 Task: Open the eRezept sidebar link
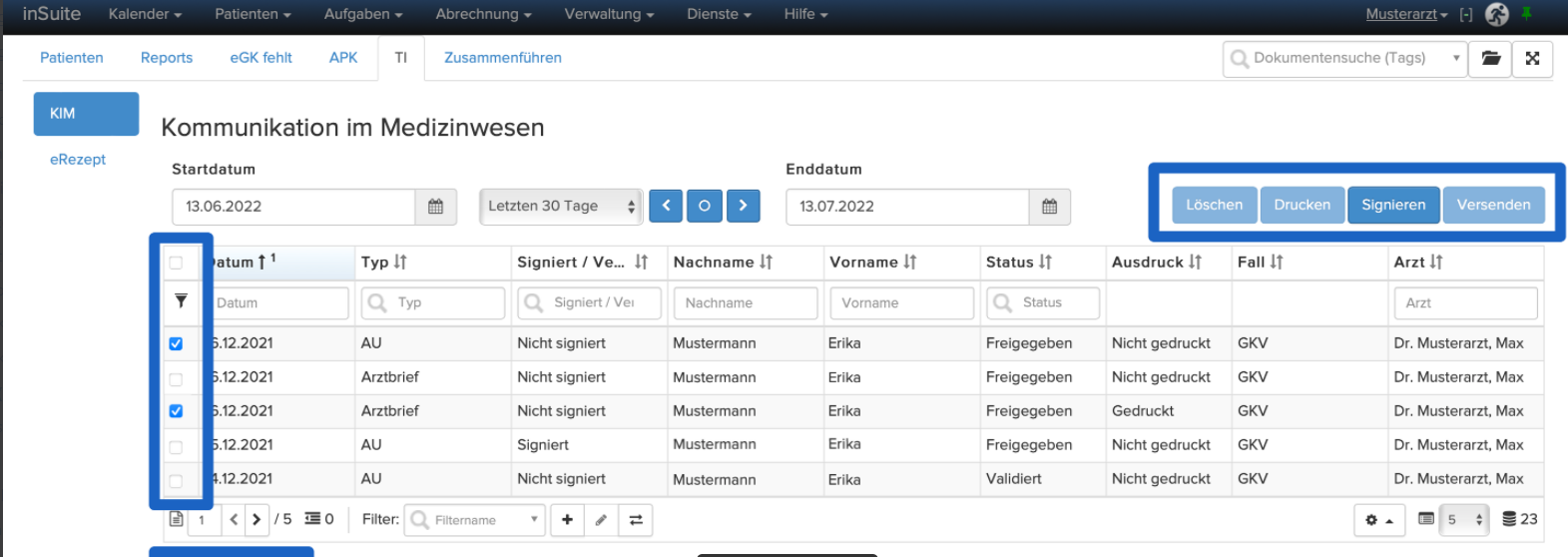[x=78, y=160]
